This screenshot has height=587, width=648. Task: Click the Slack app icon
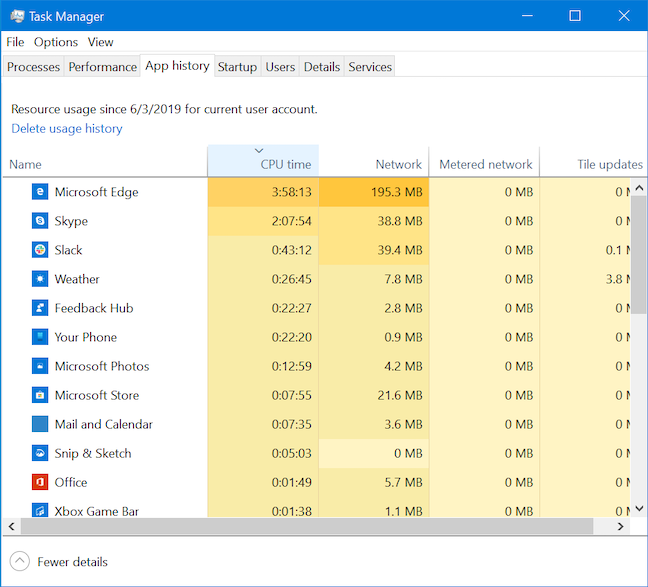click(x=40, y=250)
